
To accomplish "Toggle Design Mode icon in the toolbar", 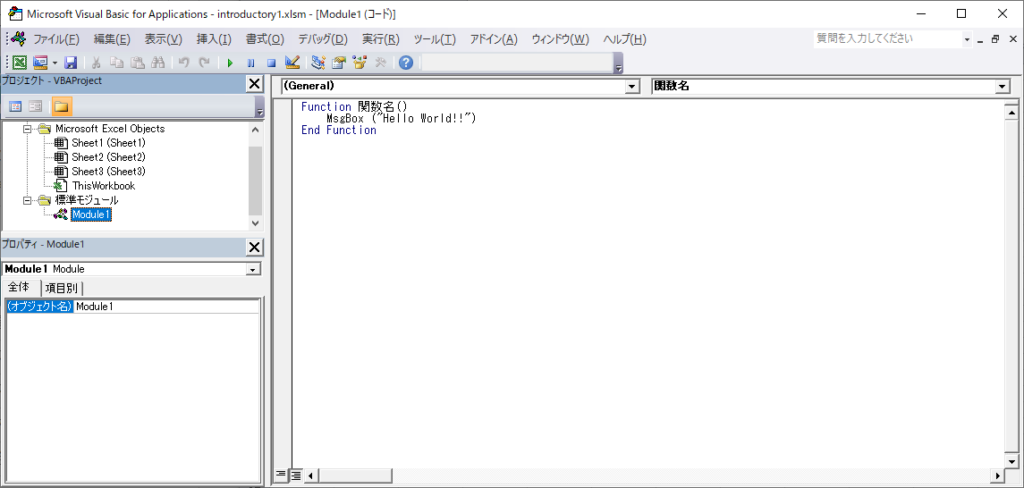I will tap(291, 62).
